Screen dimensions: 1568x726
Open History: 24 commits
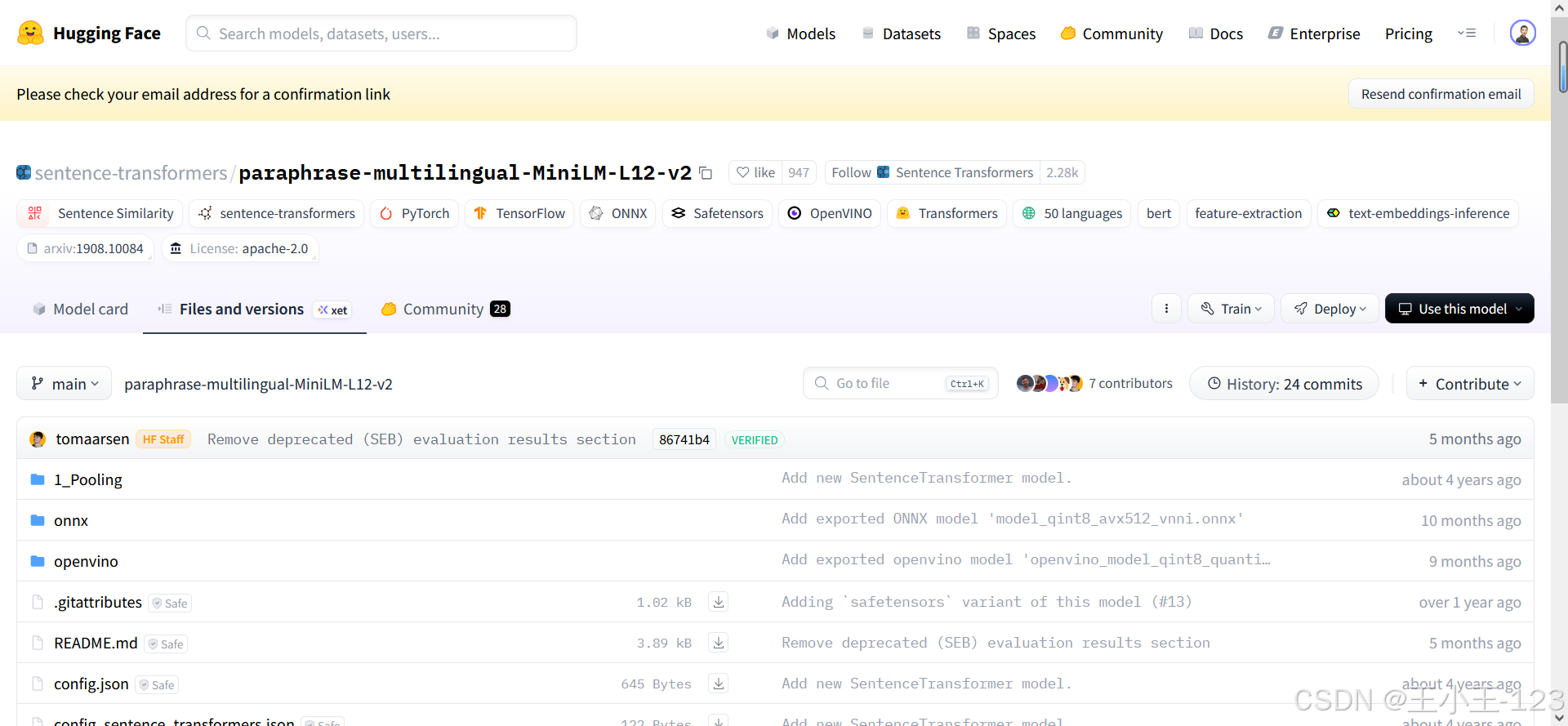point(1285,384)
